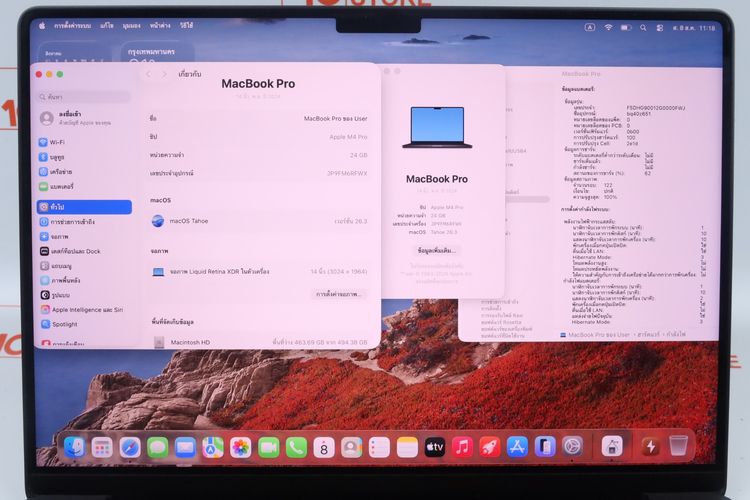Click System Settings gear in the Dock

click(573, 446)
